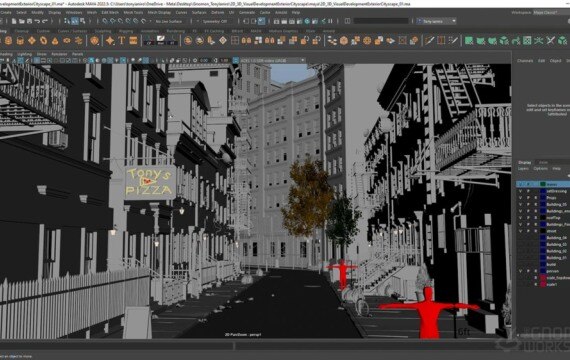Click the Multi-Cut knife shelf icon
The image size is (570, 360).
pos(430,40)
